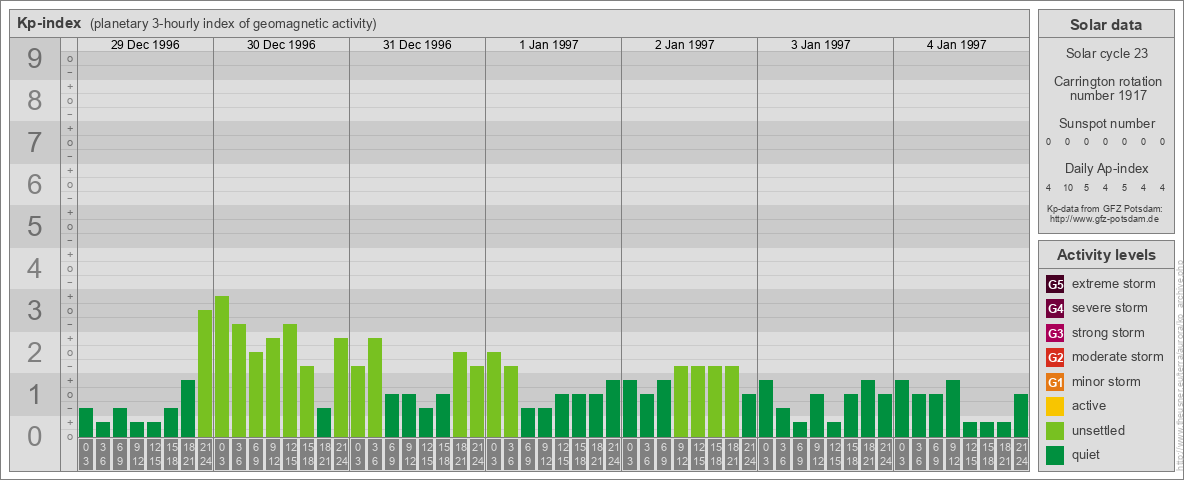The height and width of the screenshot is (480, 1184).
Task: Click the Kp scale number 5
Action: (35, 226)
